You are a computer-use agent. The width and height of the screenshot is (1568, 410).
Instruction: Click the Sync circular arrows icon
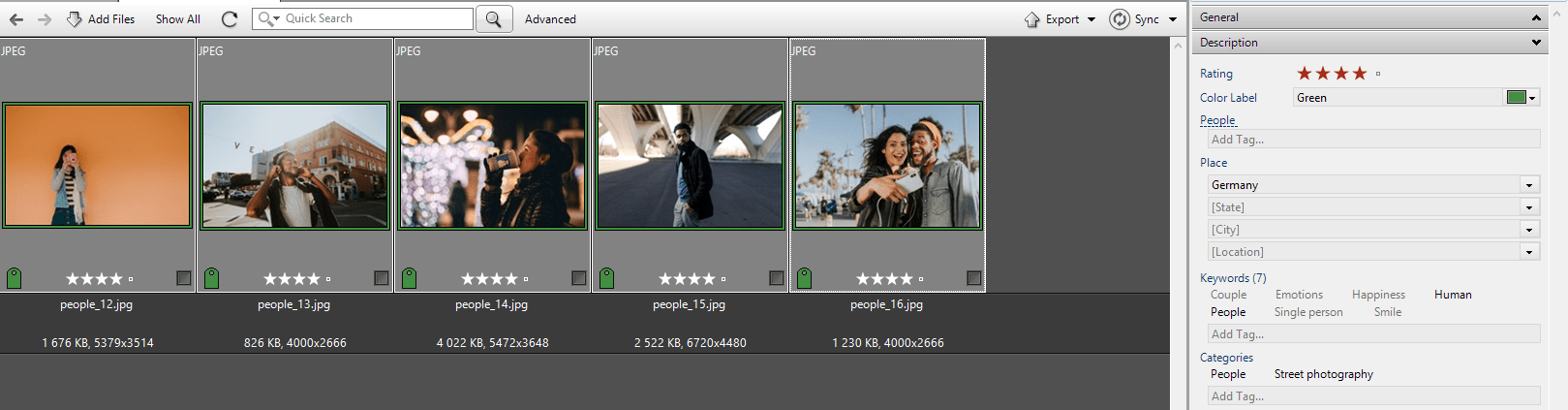(x=1120, y=19)
